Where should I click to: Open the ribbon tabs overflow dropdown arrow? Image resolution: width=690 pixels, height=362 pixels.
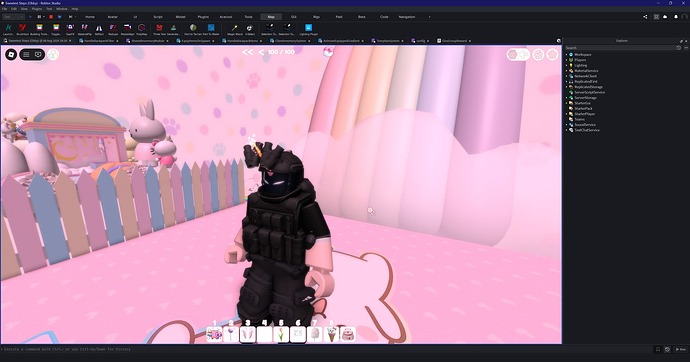pos(429,17)
